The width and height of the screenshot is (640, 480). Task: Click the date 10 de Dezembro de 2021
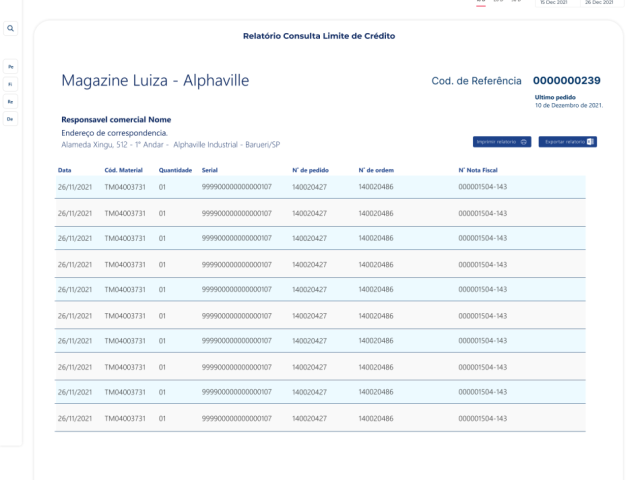[569, 105]
